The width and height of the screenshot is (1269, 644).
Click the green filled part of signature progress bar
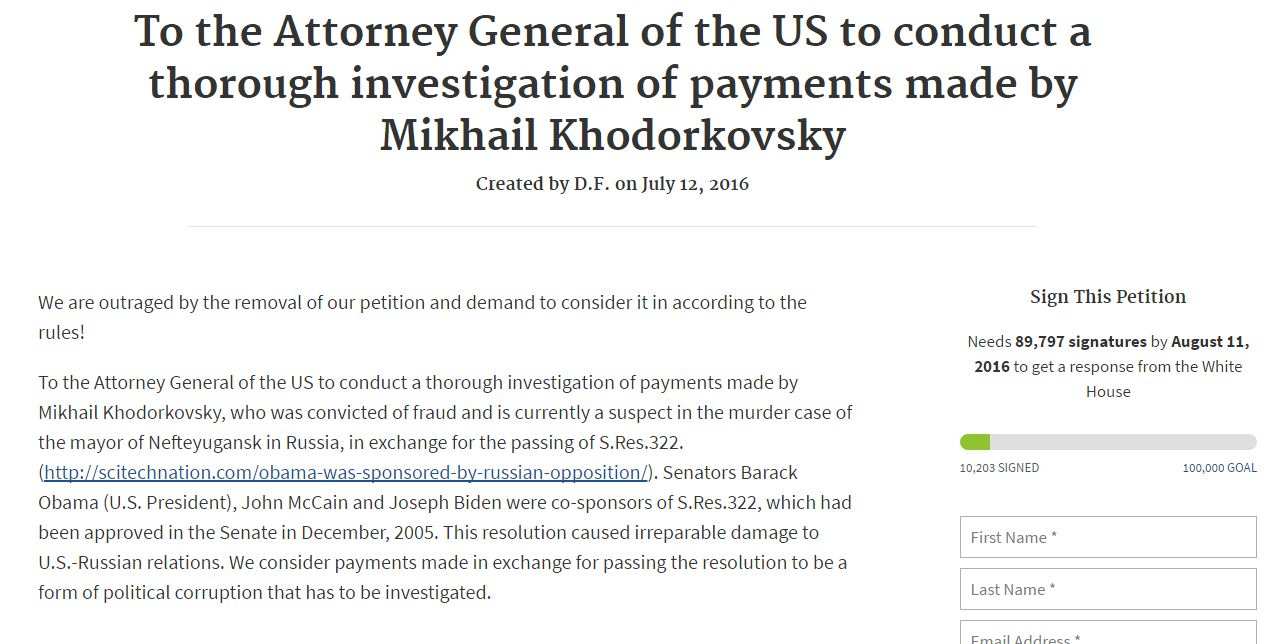click(x=975, y=442)
